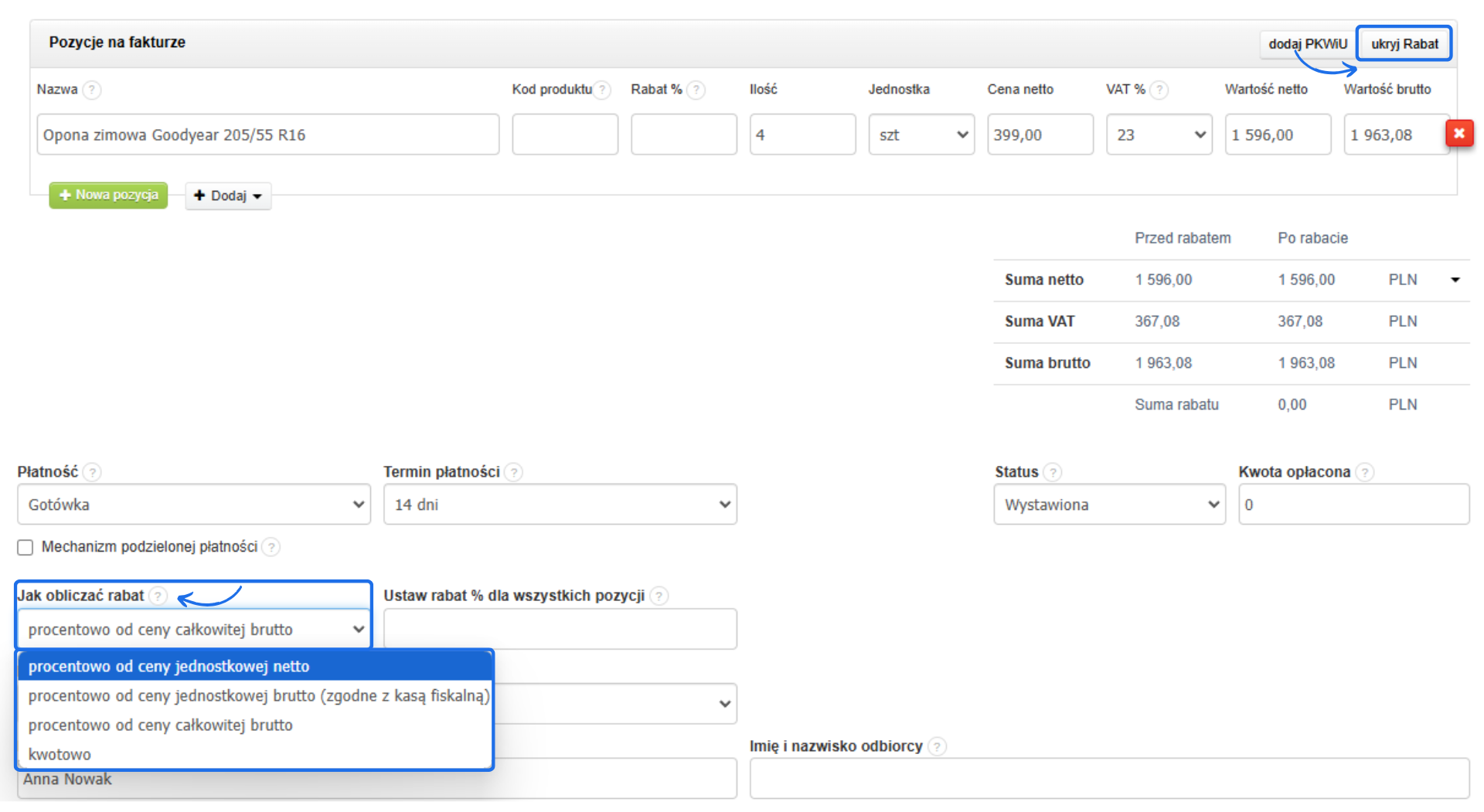Open help icon beside Kwota opłacona

tap(1365, 472)
